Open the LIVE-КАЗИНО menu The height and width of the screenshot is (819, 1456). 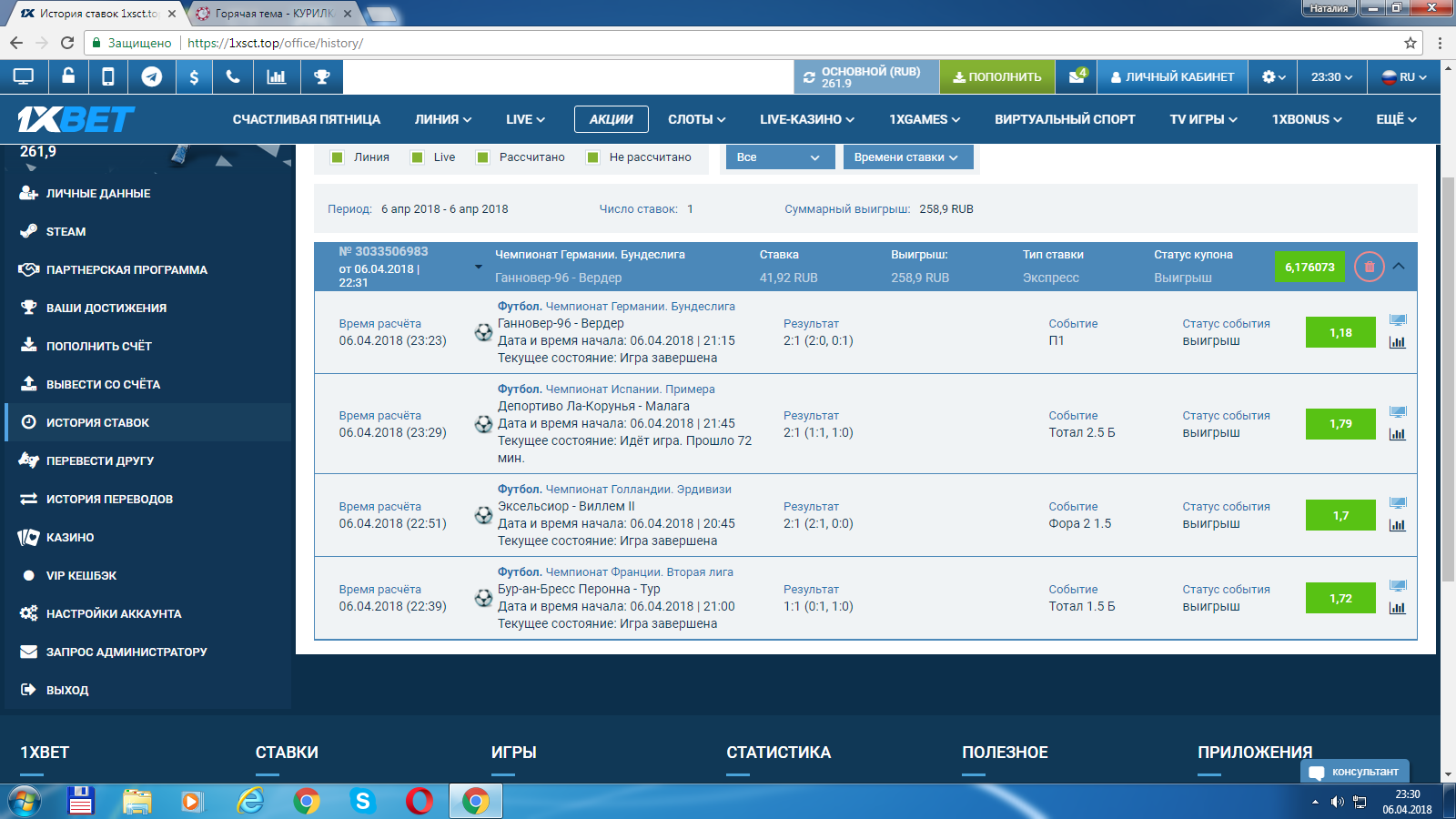[807, 119]
